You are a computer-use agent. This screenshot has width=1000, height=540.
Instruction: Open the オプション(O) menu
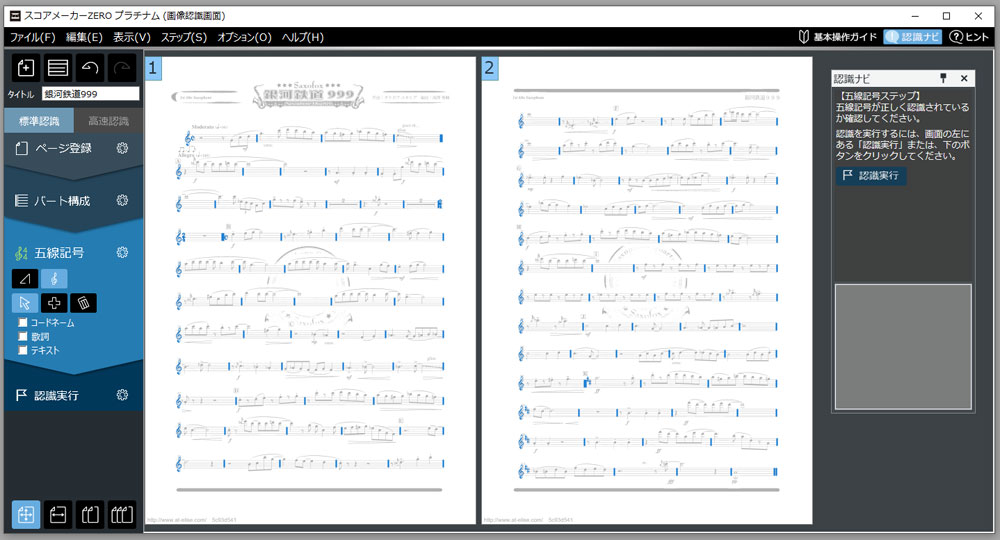click(244, 37)
